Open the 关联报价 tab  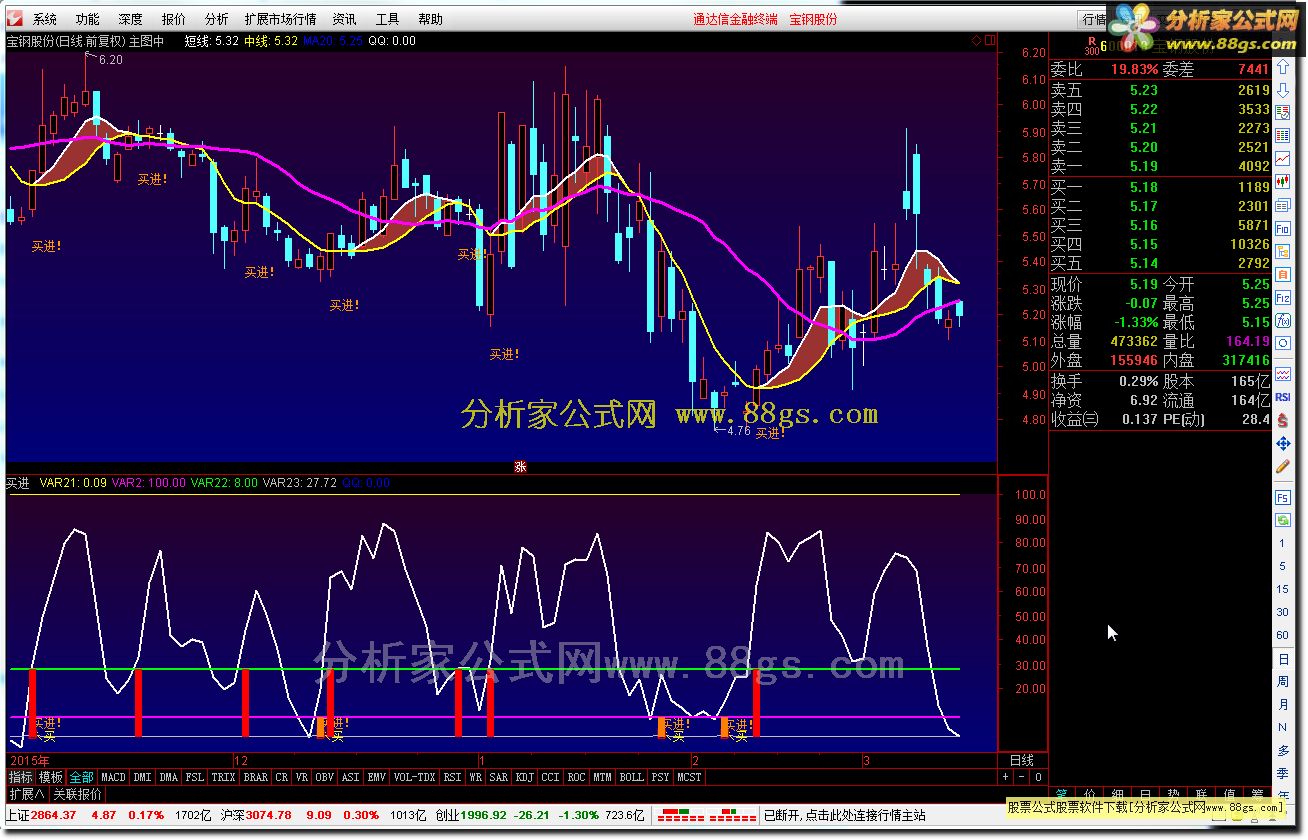(77, 794)
